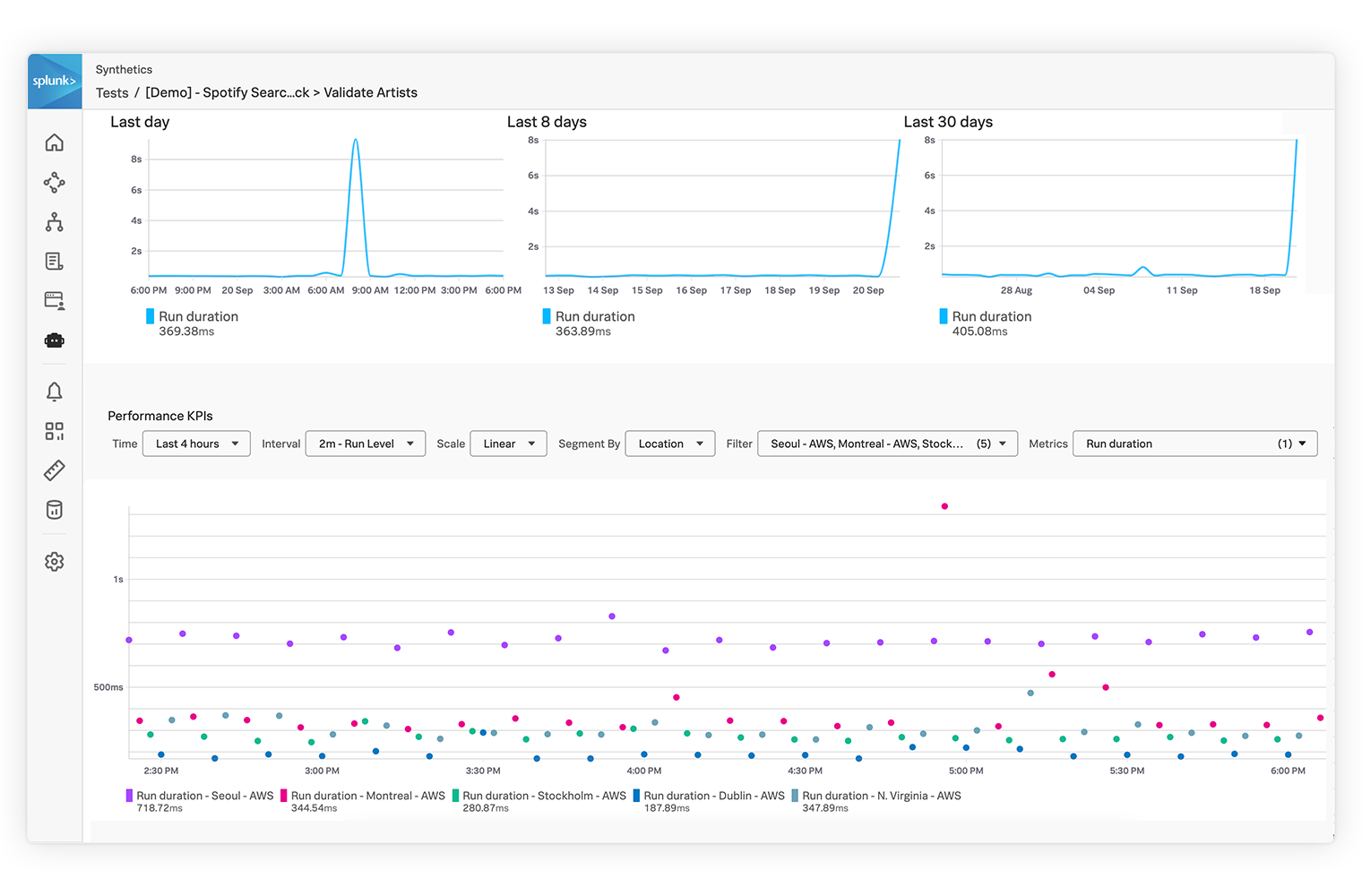Open the Time dropdown showing Last 4 hours
The width and height of the screenshot is (1362, 896).
pos(196,444)
